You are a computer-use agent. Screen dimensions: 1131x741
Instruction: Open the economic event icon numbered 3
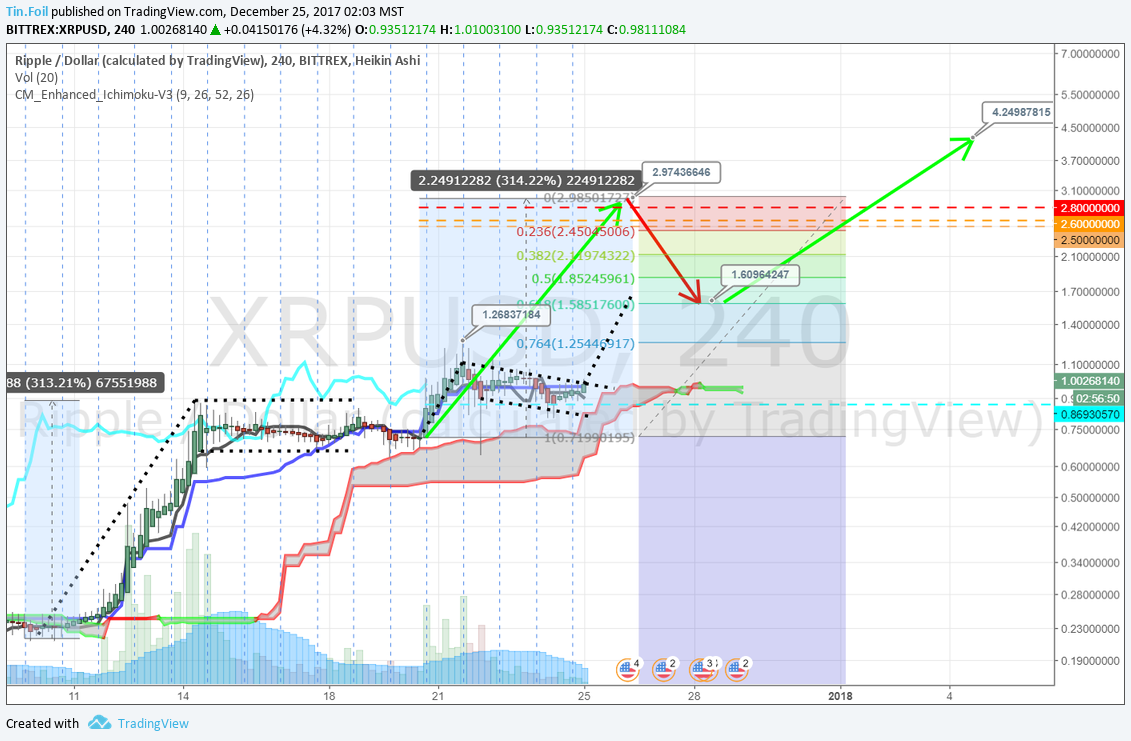click(703, 670)
